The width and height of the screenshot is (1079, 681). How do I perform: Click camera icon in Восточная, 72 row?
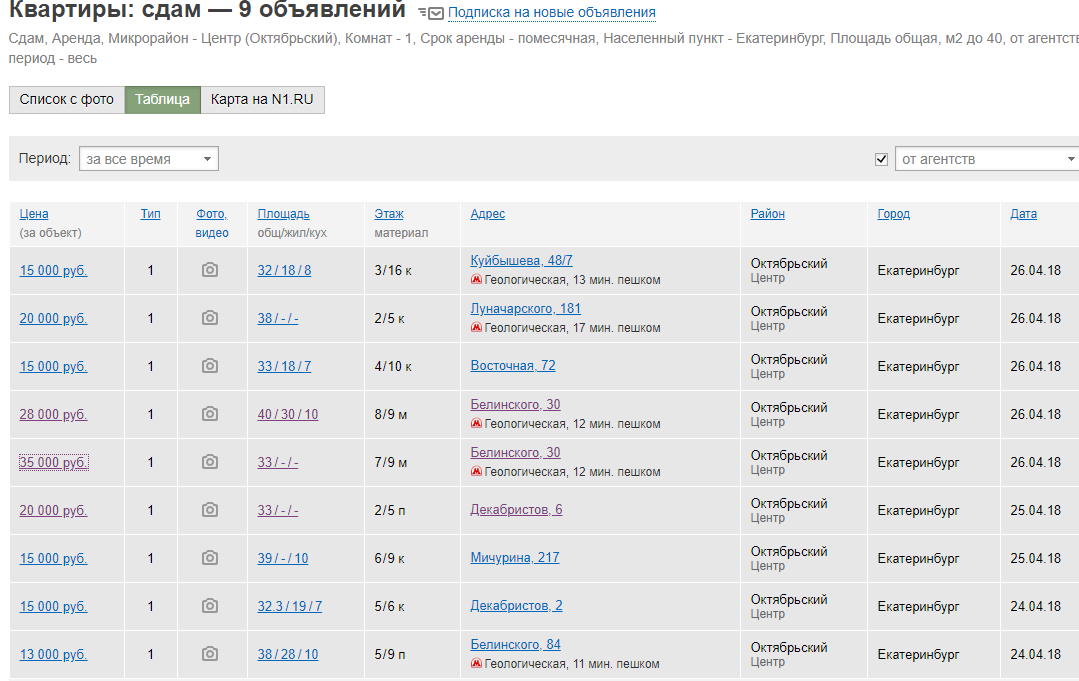click(209, 366)
